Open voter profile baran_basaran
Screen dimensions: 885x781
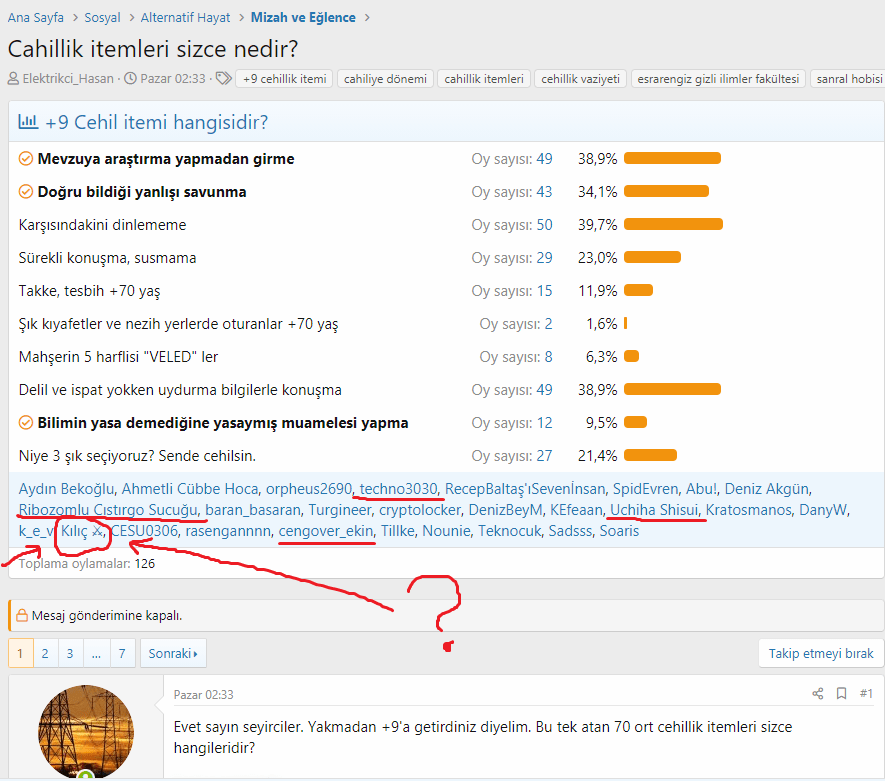(253, 510)
